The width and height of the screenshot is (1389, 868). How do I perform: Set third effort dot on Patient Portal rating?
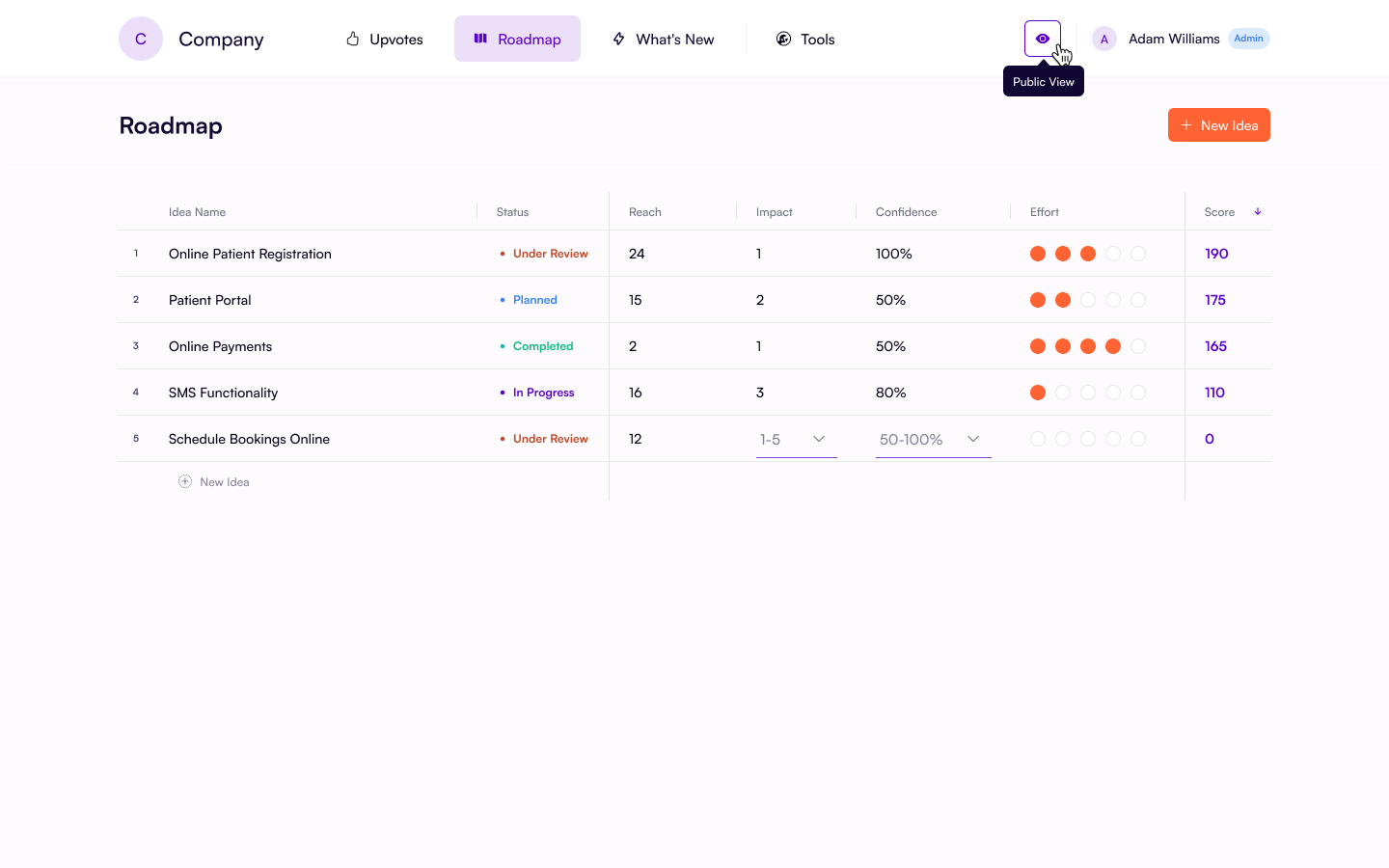pos(1088,300)
